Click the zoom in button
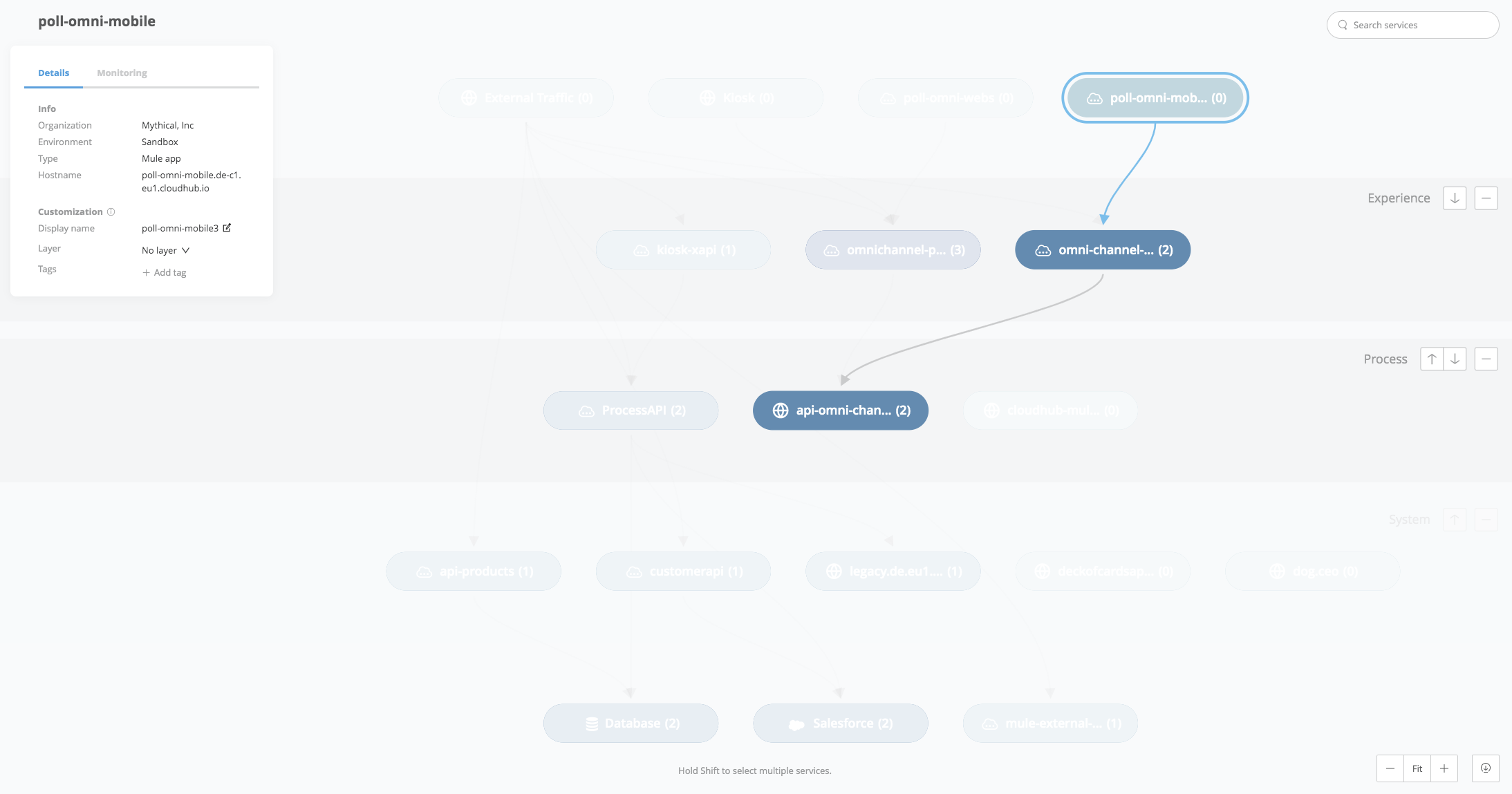The image size is (1512, 794). pos(1444,768)
